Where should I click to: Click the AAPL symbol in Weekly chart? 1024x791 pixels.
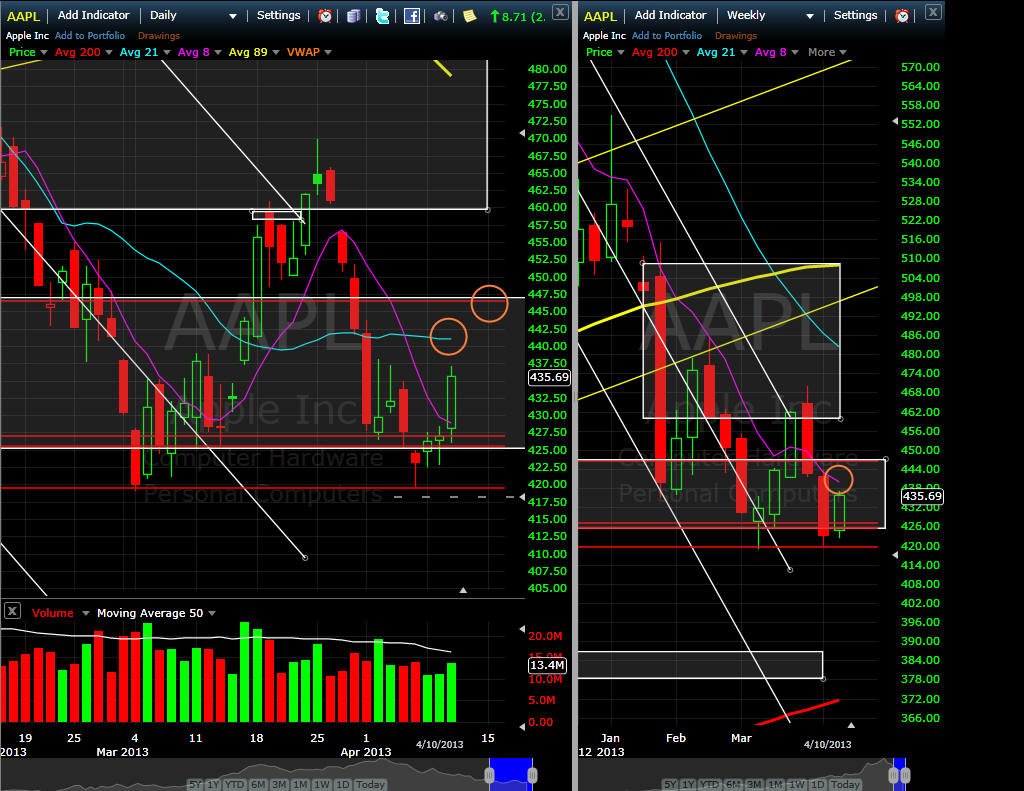(x=600, y=16)
